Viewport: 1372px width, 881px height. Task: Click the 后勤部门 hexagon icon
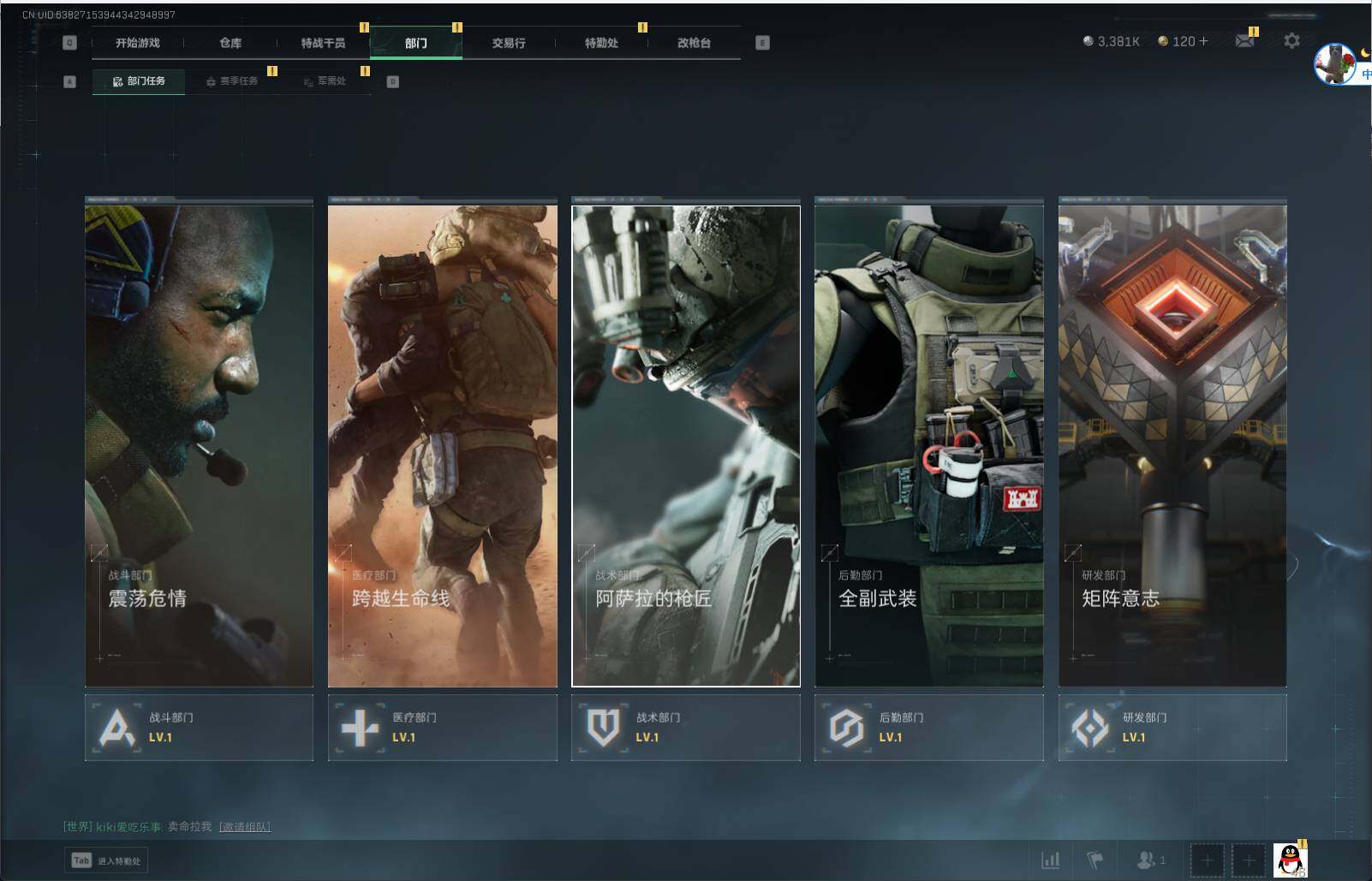click(x=846, y=729)
